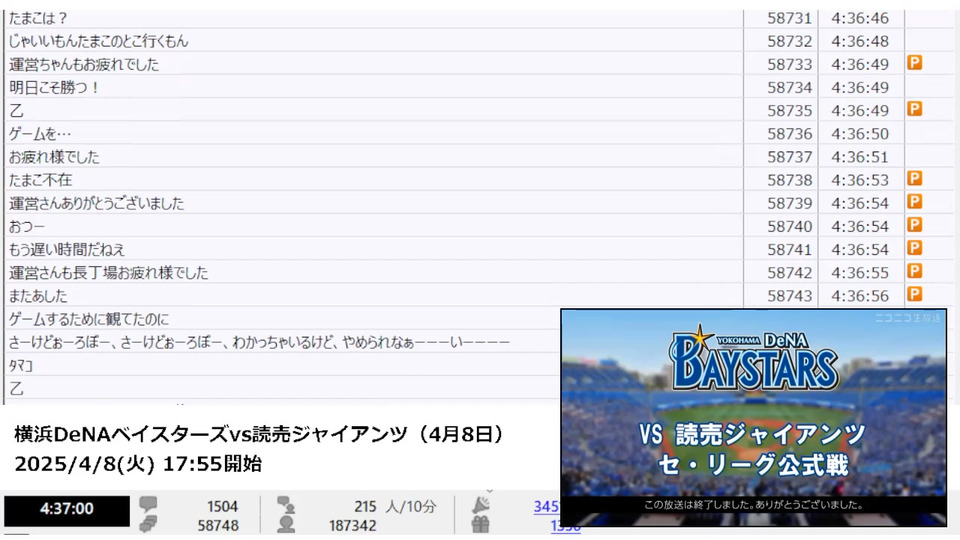The image size is (960, 540).
Task: Select the '乙' comment numbered 58735
Action: click(17, 111)
